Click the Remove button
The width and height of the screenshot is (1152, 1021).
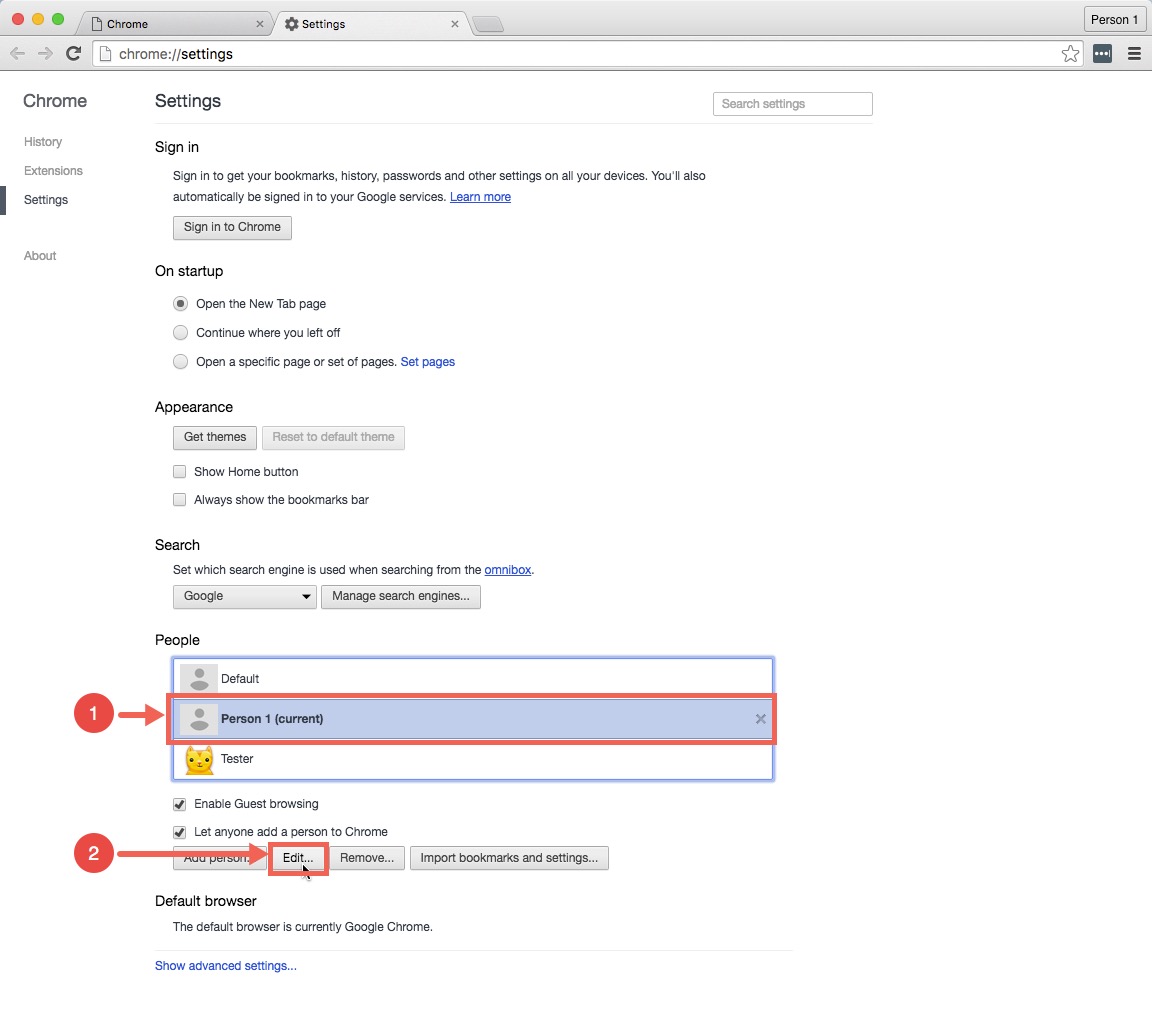pos(367,858)
